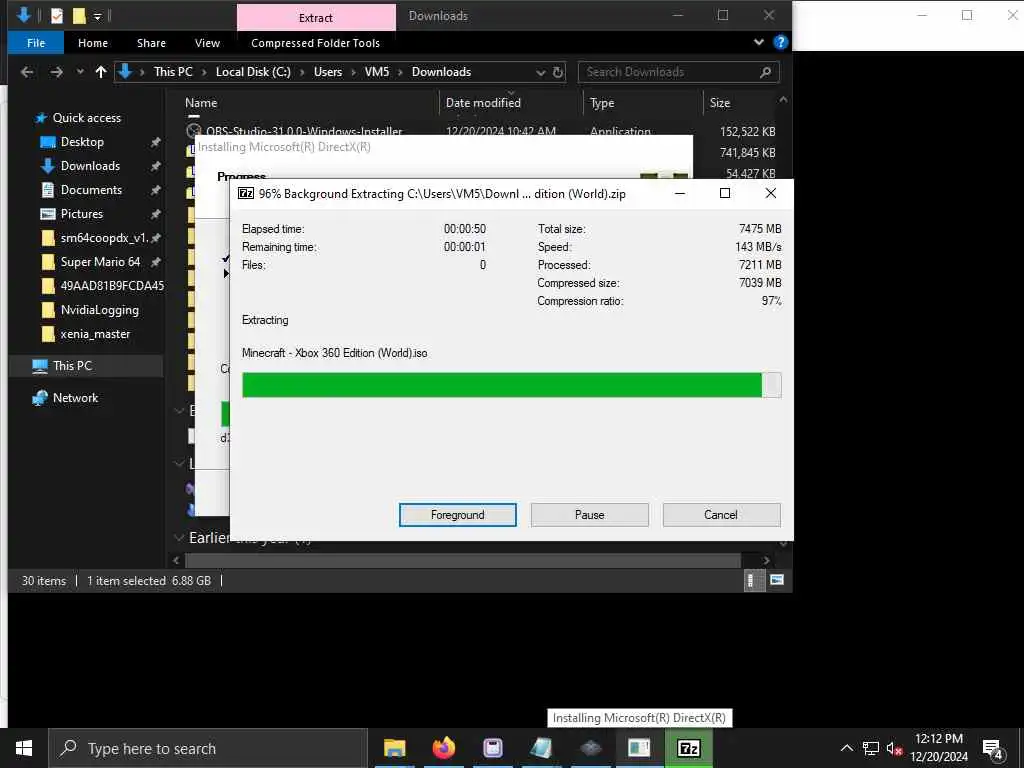This screenshot has height=768, width=1024.
Task: Expand the ribbon with chevron arrow
Action: tap(758, 42)
